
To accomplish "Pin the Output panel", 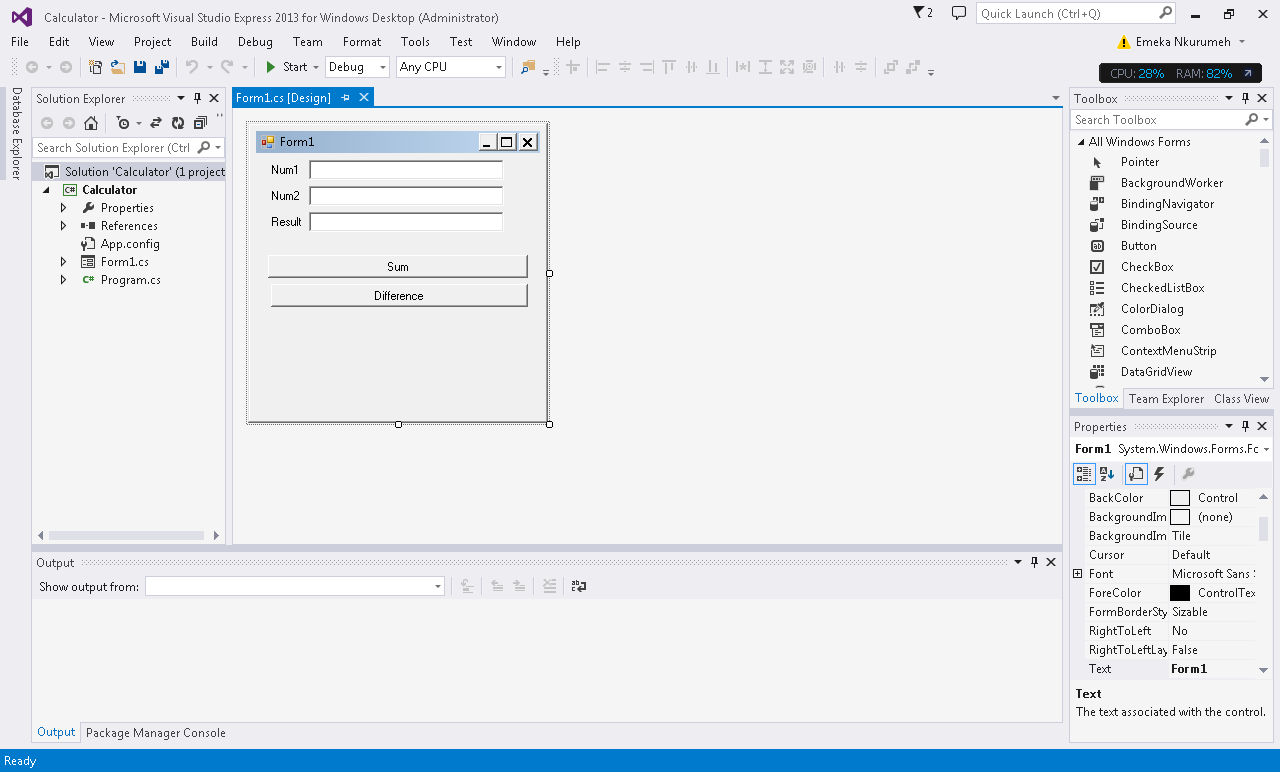I will pyautogui.click(x=1034, y=562).
